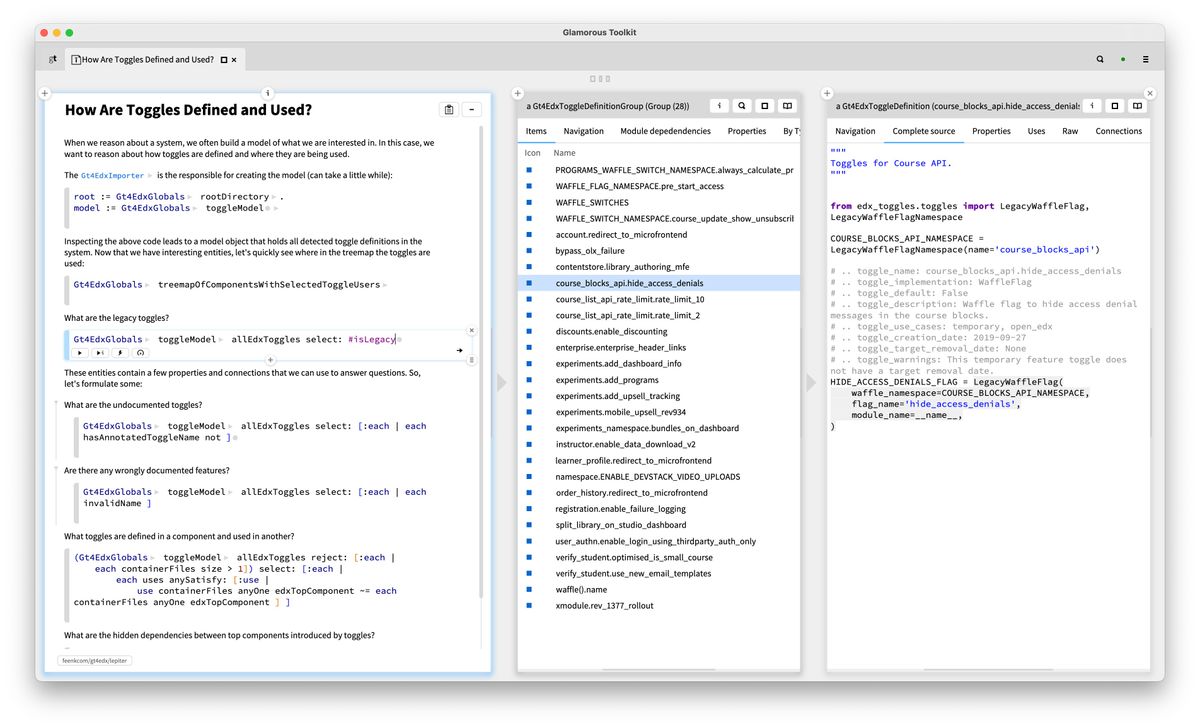Image resolution: width=1200 pixels, height=728 pixels.
Task: Click the left page vertical scrollbar
Action: pos(481,360)
